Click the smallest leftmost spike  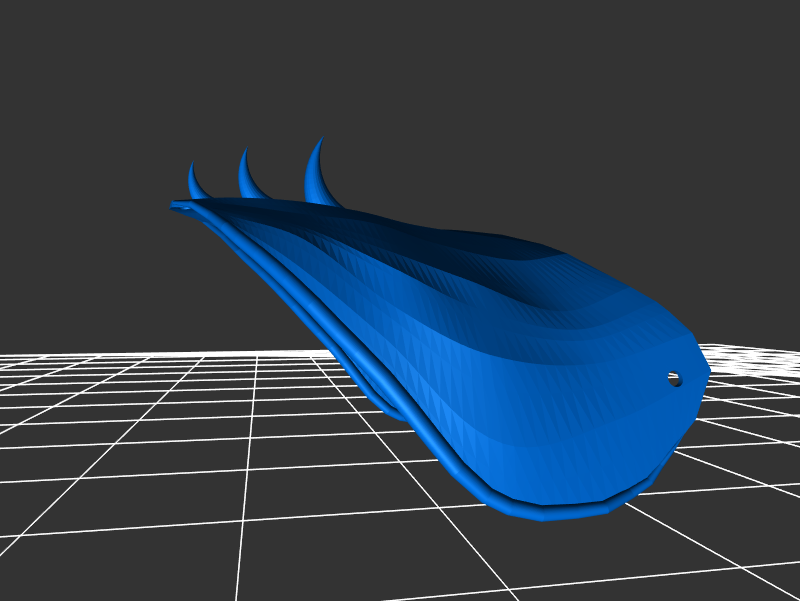coord(194,183)
